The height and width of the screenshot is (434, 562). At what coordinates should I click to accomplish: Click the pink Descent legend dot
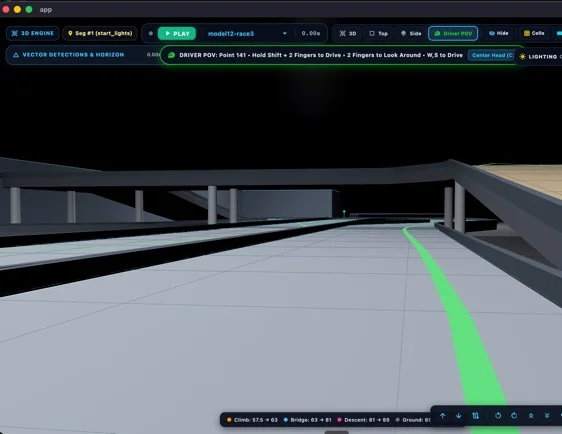(339, 420)
